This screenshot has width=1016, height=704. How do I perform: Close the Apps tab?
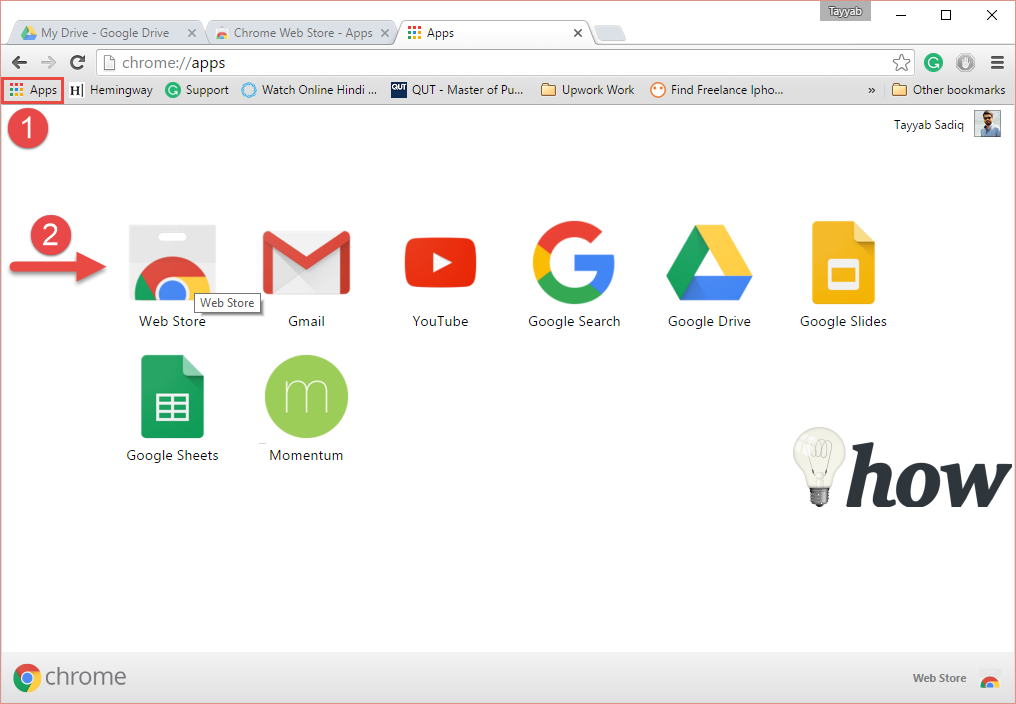(x=578, y=33)
